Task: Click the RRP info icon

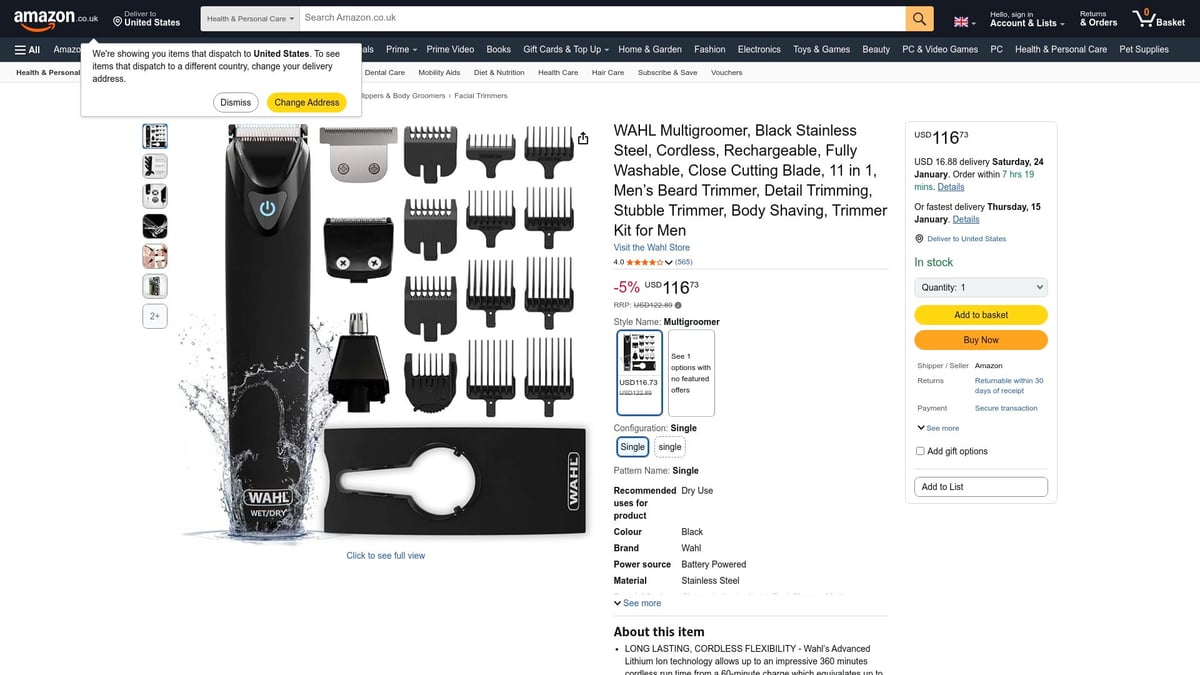Action: pyautogui.click(x=678, y=305)
